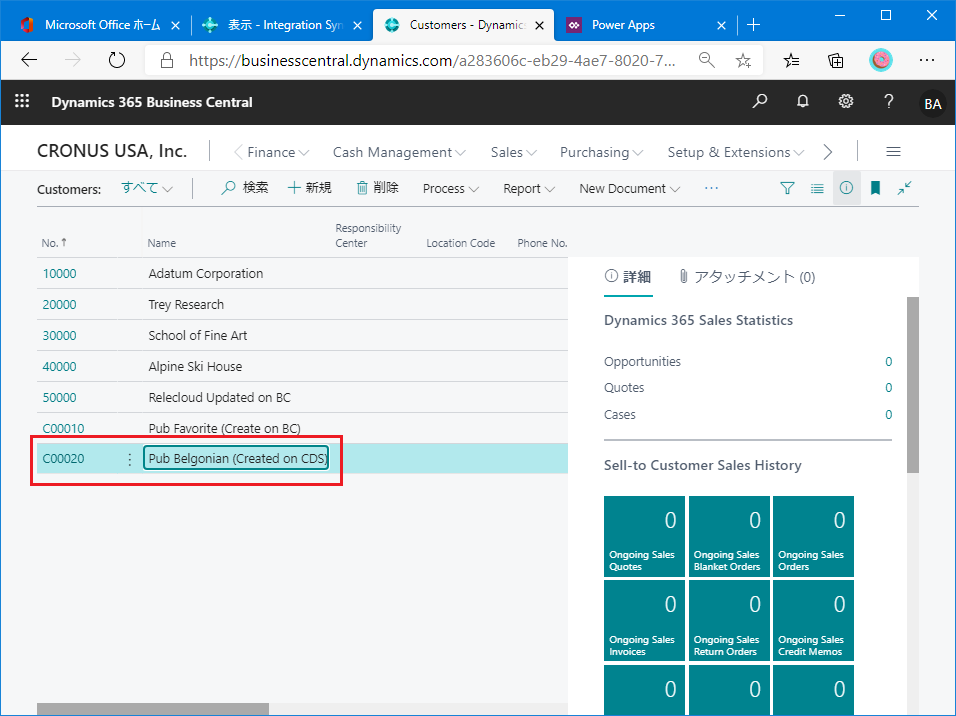Expand the Sales menu
956x716 pixels.
point(513,152)
